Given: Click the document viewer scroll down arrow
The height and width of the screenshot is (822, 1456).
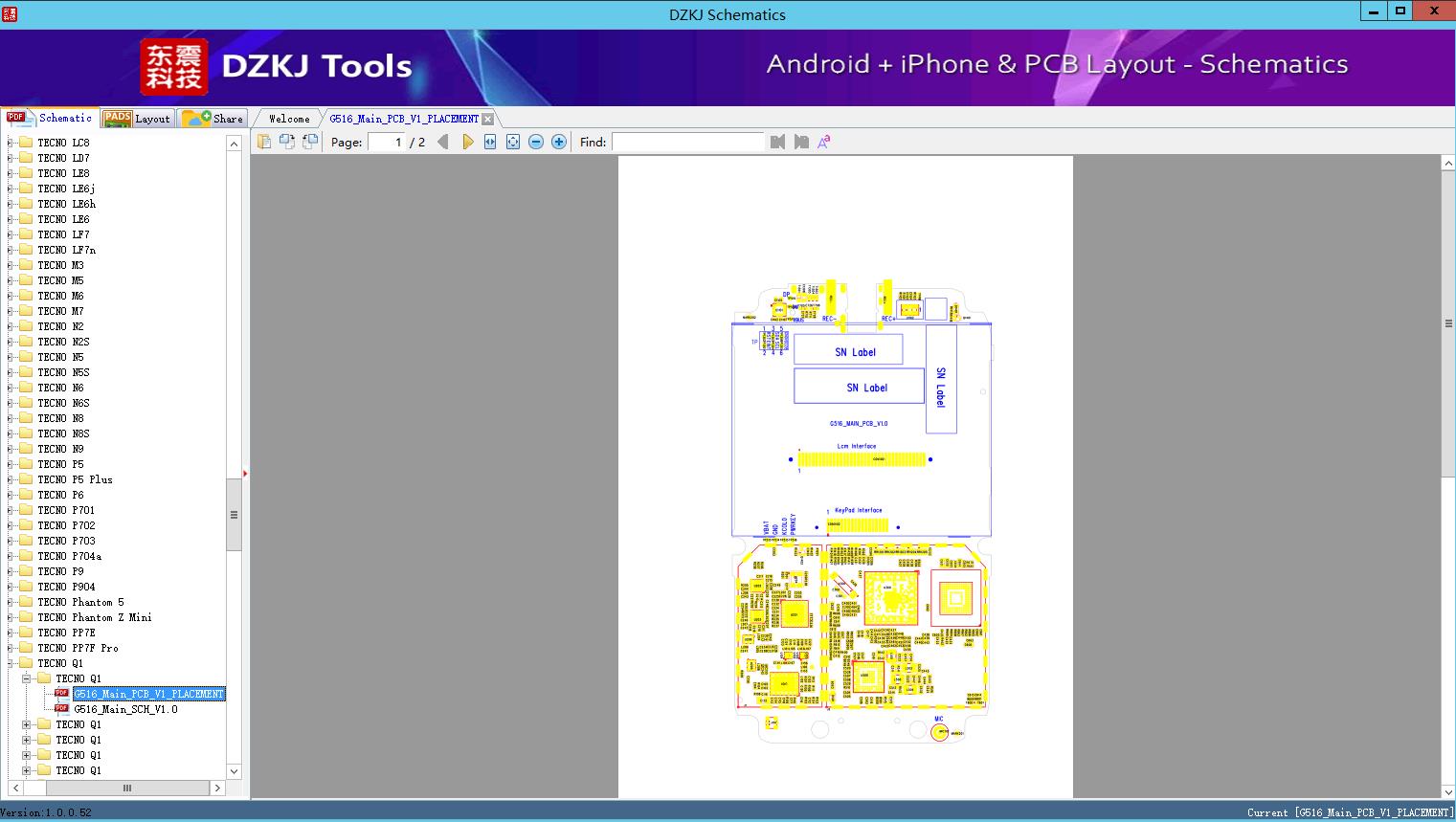Looking at the screenshot, I should pos(1448,790).
